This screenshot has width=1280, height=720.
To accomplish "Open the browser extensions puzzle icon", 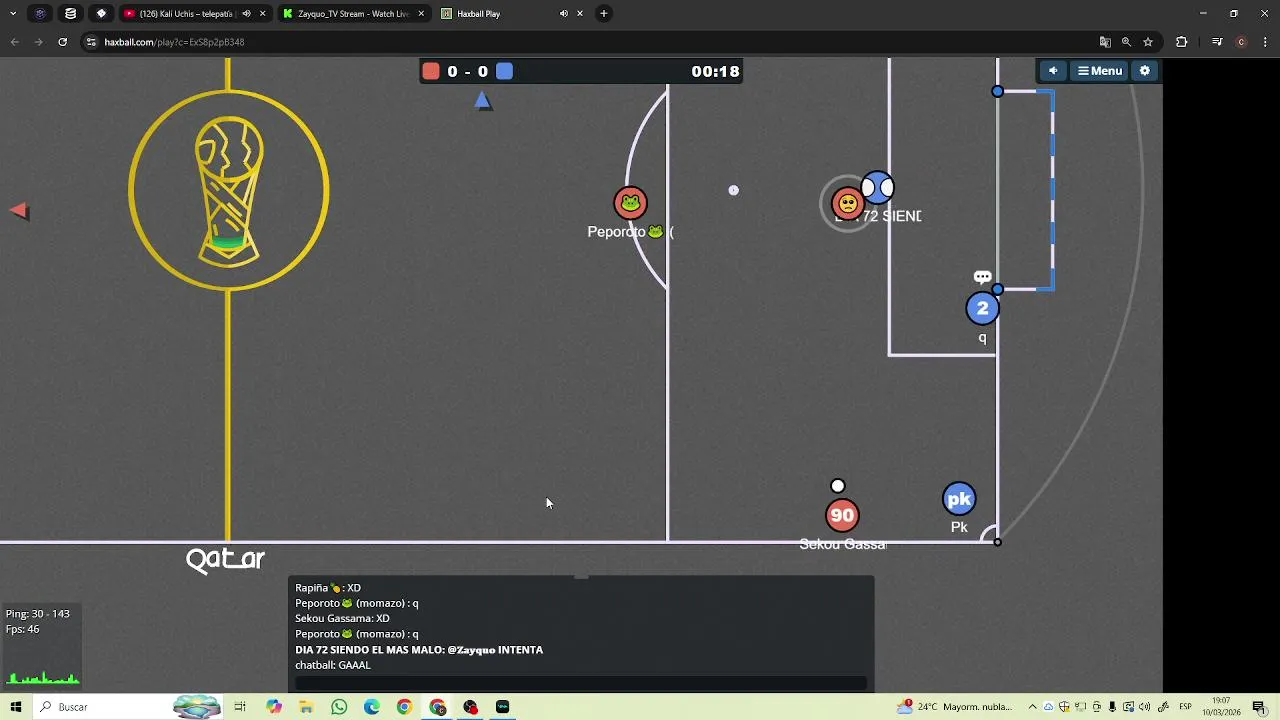I will point(1182,42).
